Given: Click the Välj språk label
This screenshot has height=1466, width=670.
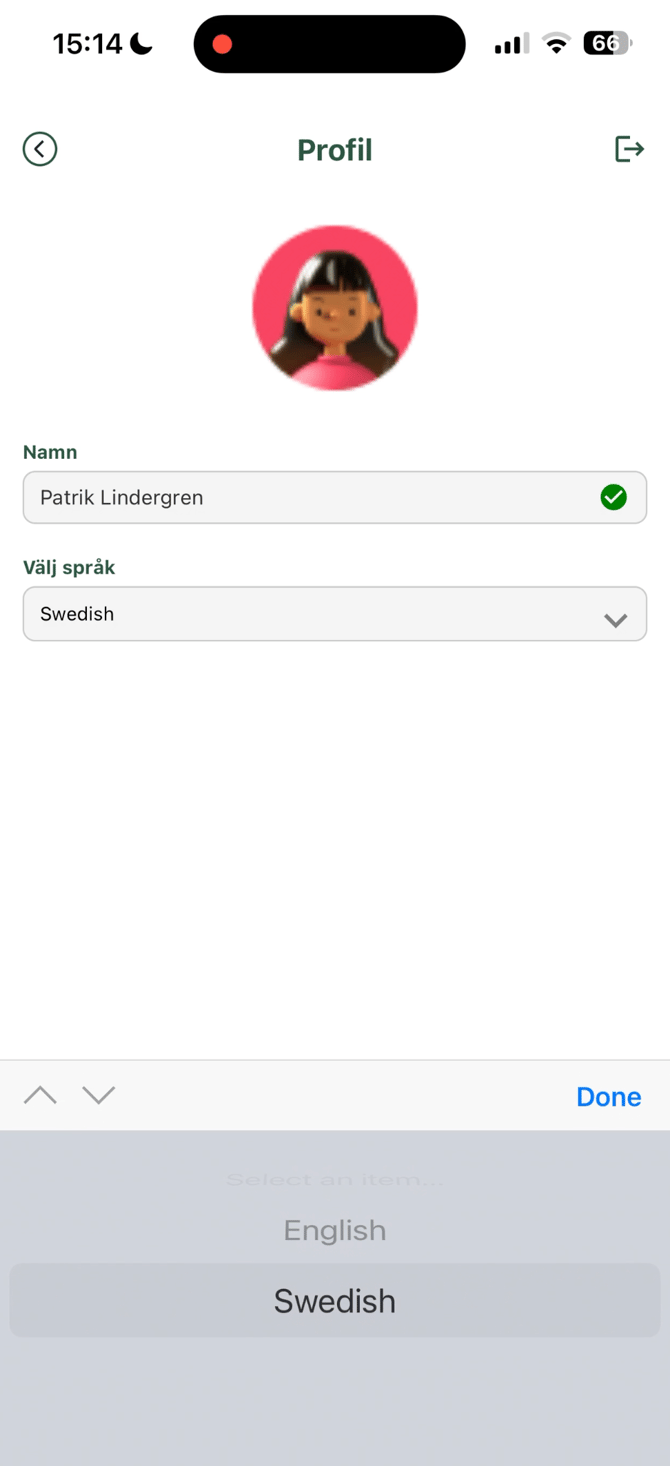Looking at the screenshot, I should tap(69, 567).
